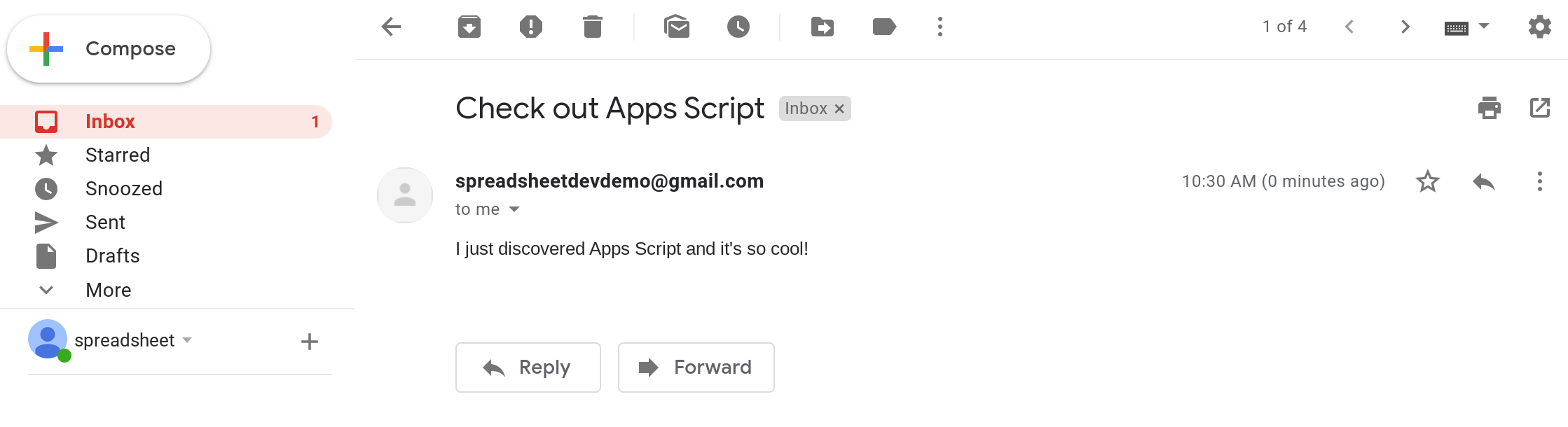Open the toolbar's more options menu
Viewport: 1568px width, 427px height.
coord(940,27)
